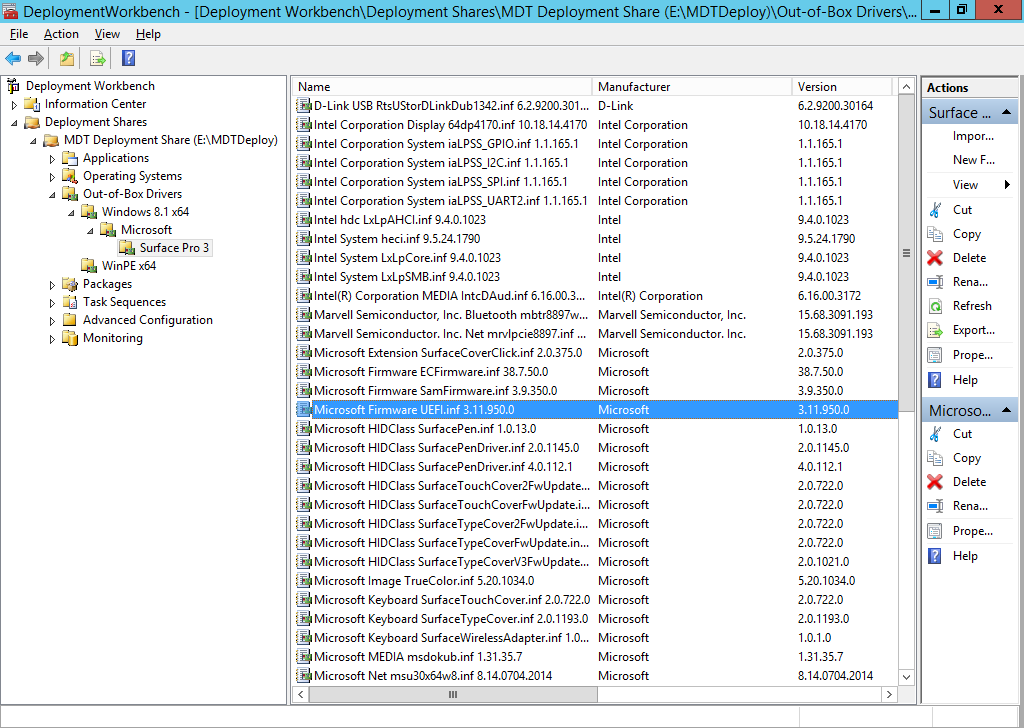The width and height of the screenshot is (1024, 728).
Task: Click the Surface Pro 3 folder icon
Action: pos(127,247)
